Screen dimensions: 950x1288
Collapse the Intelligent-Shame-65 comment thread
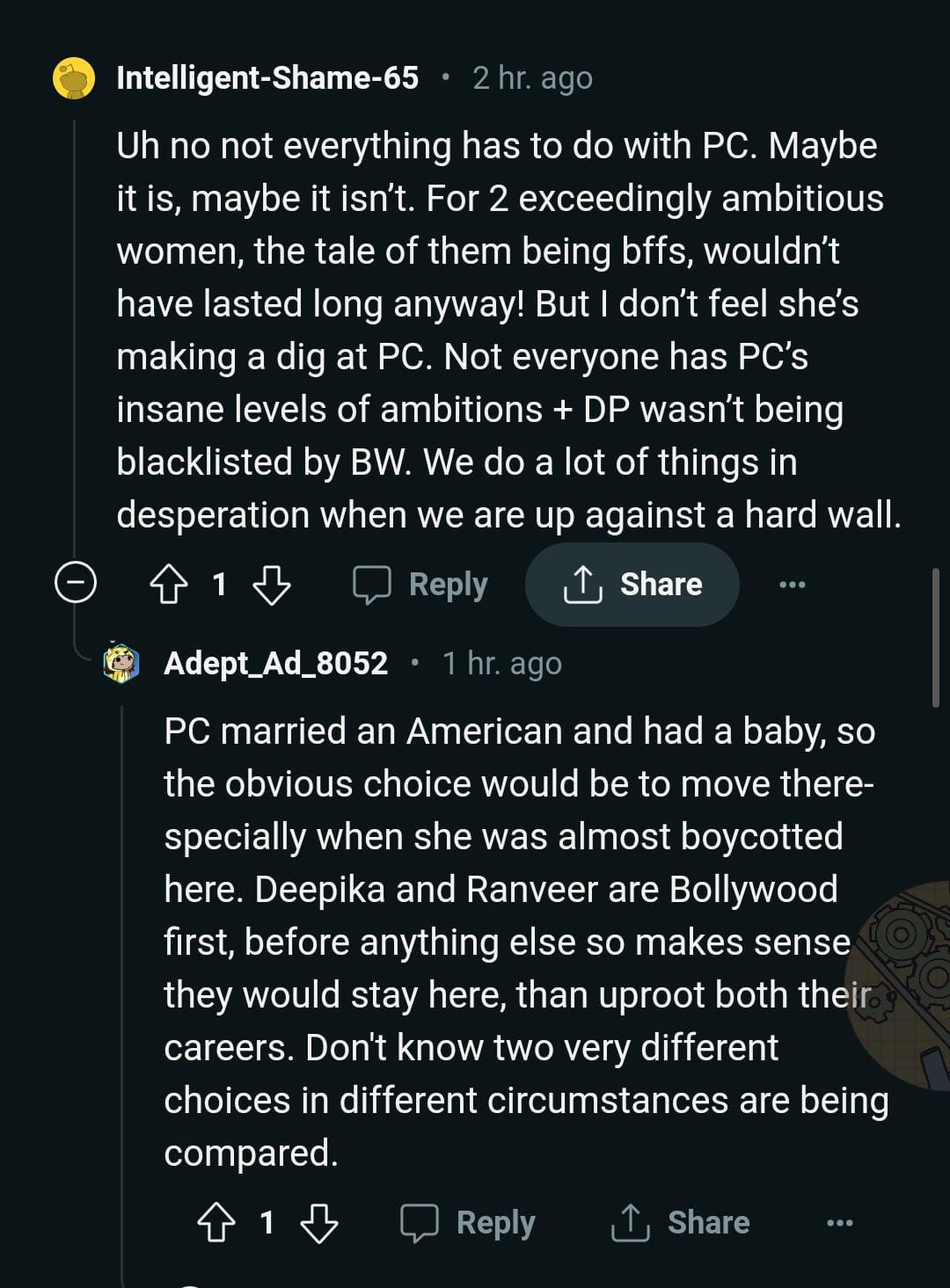pos(76,583)
